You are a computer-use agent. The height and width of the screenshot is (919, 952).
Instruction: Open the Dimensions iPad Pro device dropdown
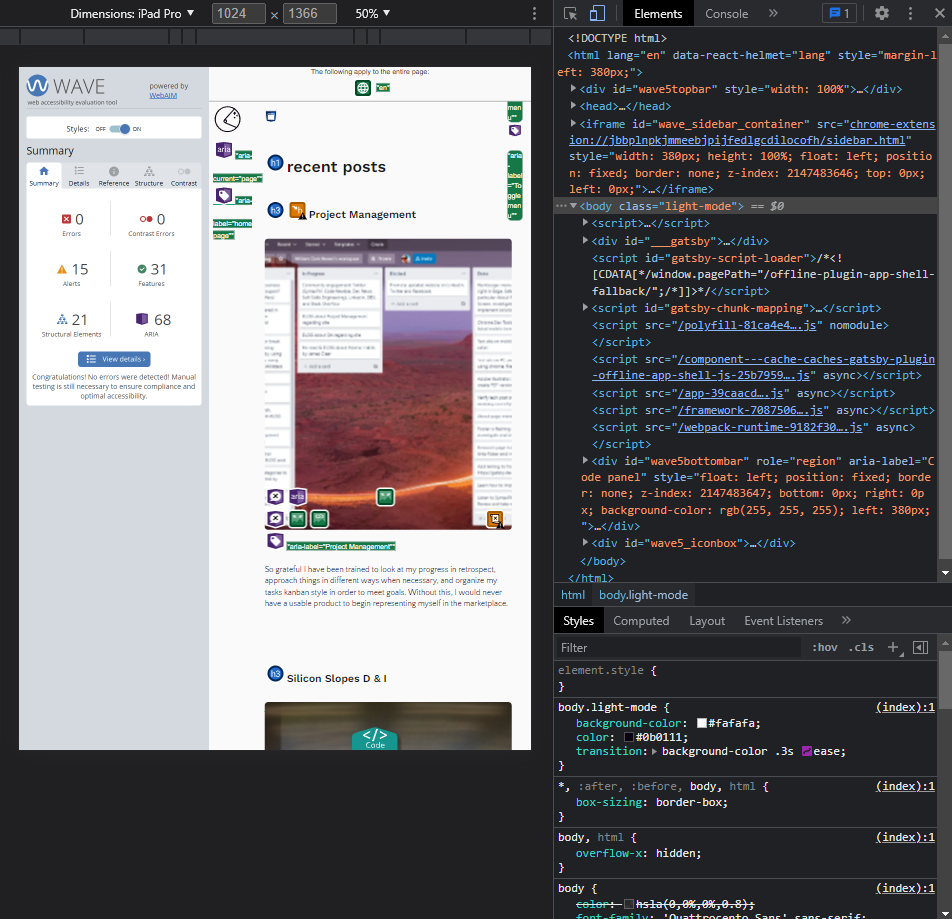pos(132,13)
